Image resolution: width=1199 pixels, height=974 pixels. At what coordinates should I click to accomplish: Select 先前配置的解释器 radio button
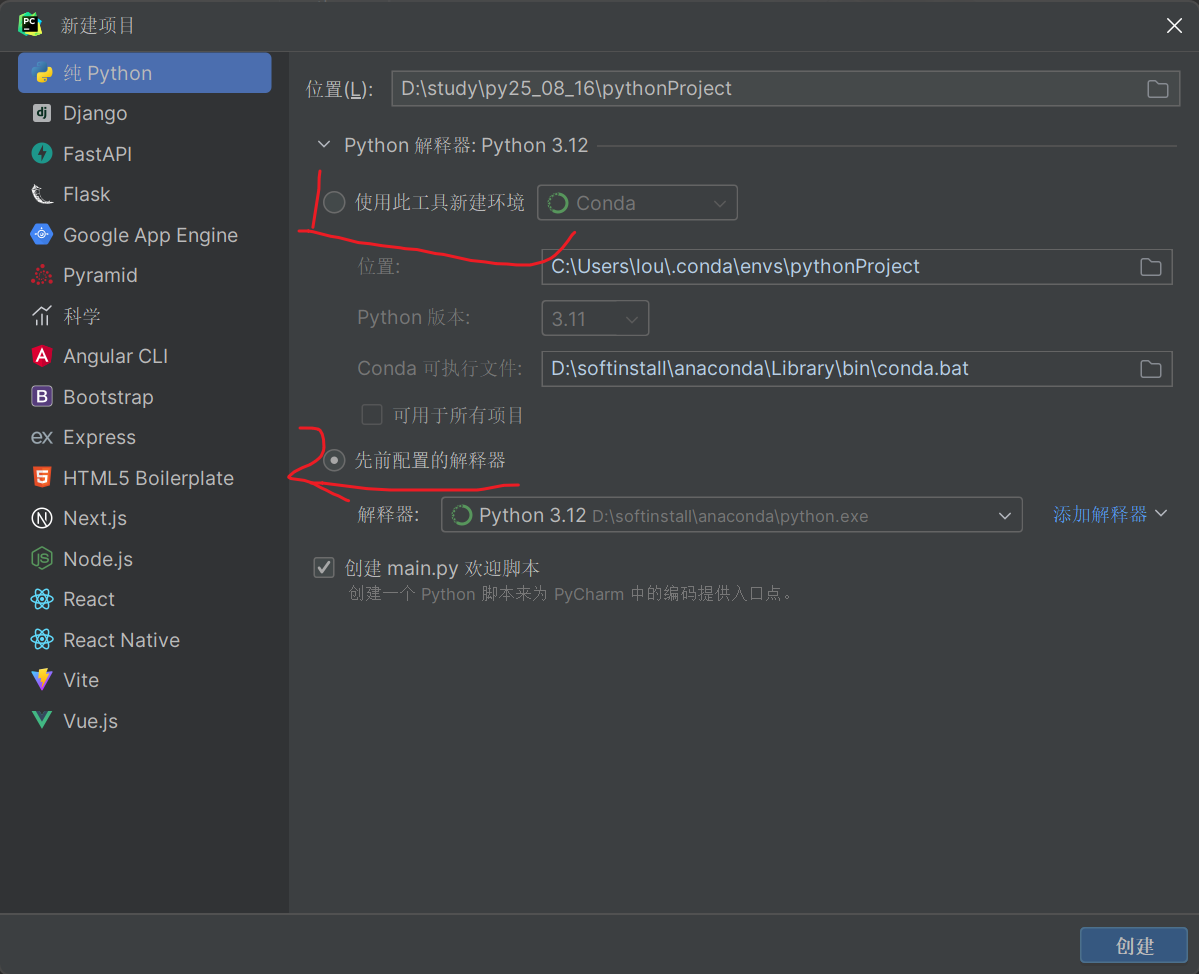(x=334, y=460)
